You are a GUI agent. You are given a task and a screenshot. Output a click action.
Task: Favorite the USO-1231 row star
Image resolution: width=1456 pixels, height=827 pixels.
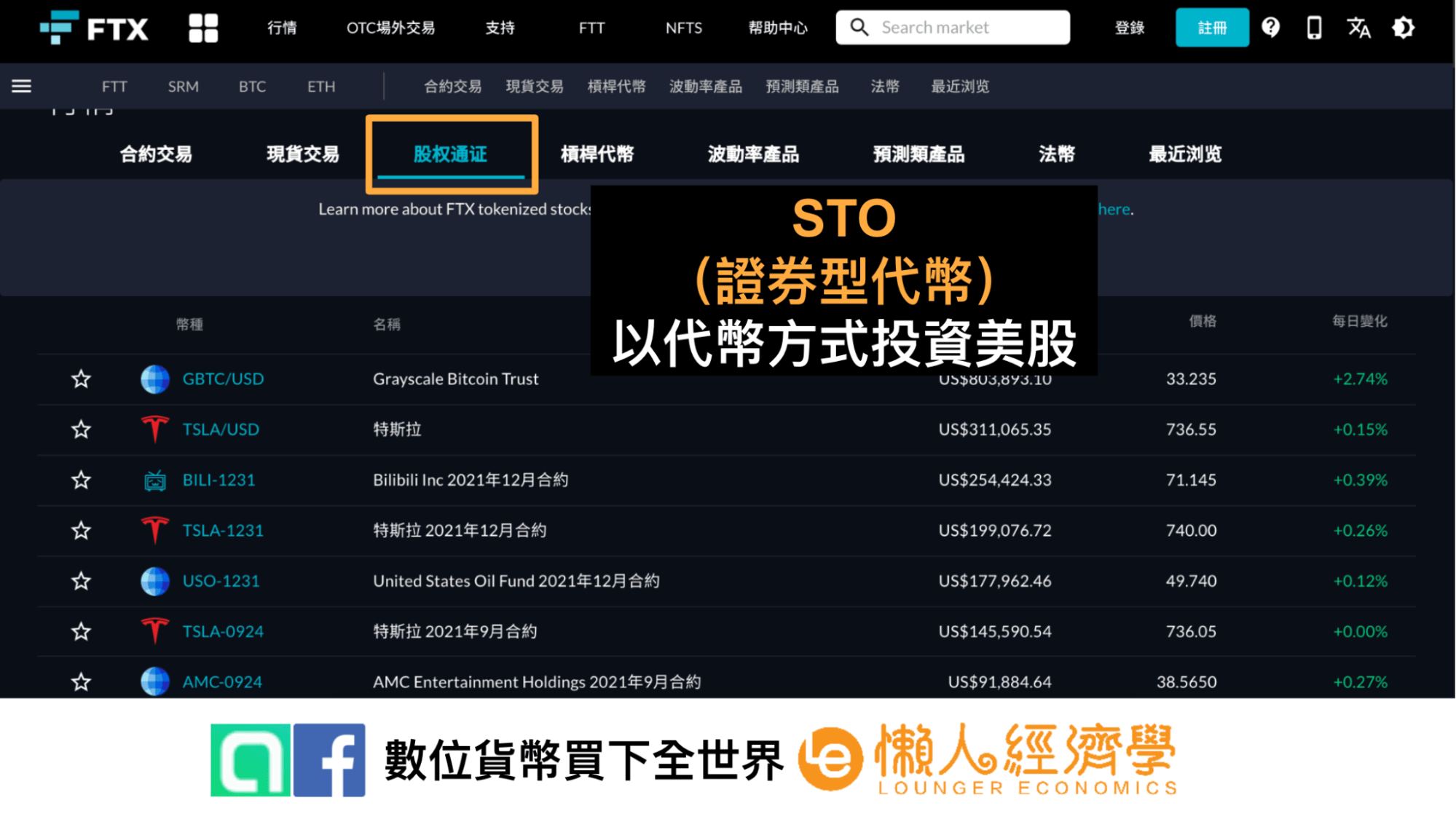pos(81,581)
